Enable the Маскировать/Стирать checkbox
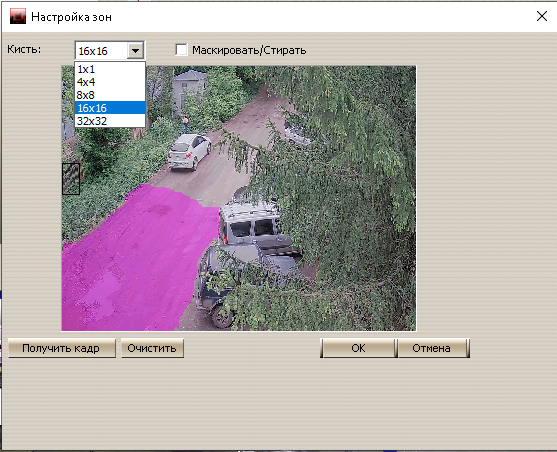557x452 pixels. click(x=181, y=50)
